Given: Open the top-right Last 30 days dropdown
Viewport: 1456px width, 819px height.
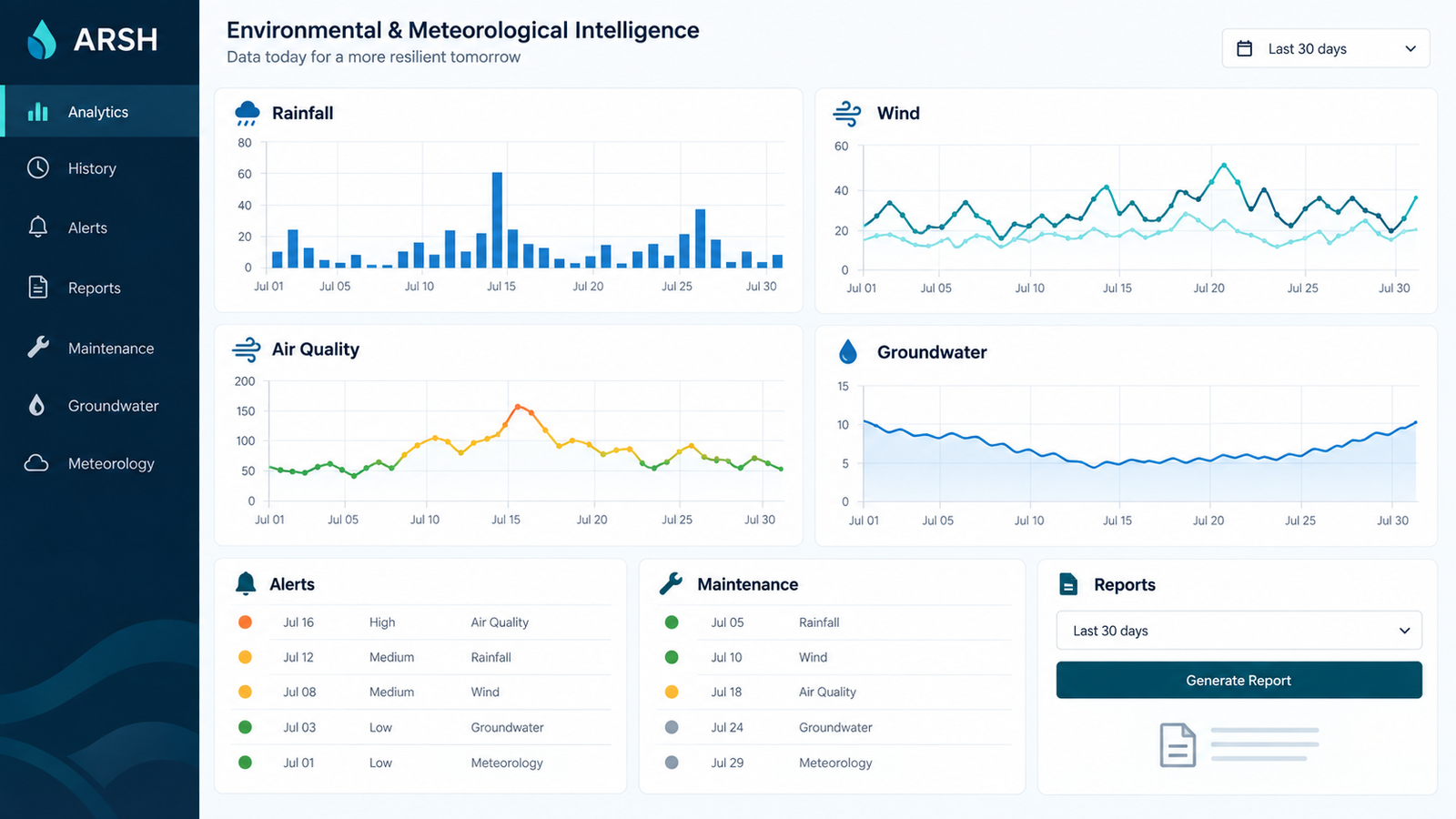Looking at the screenshot, I should 1326,48.
